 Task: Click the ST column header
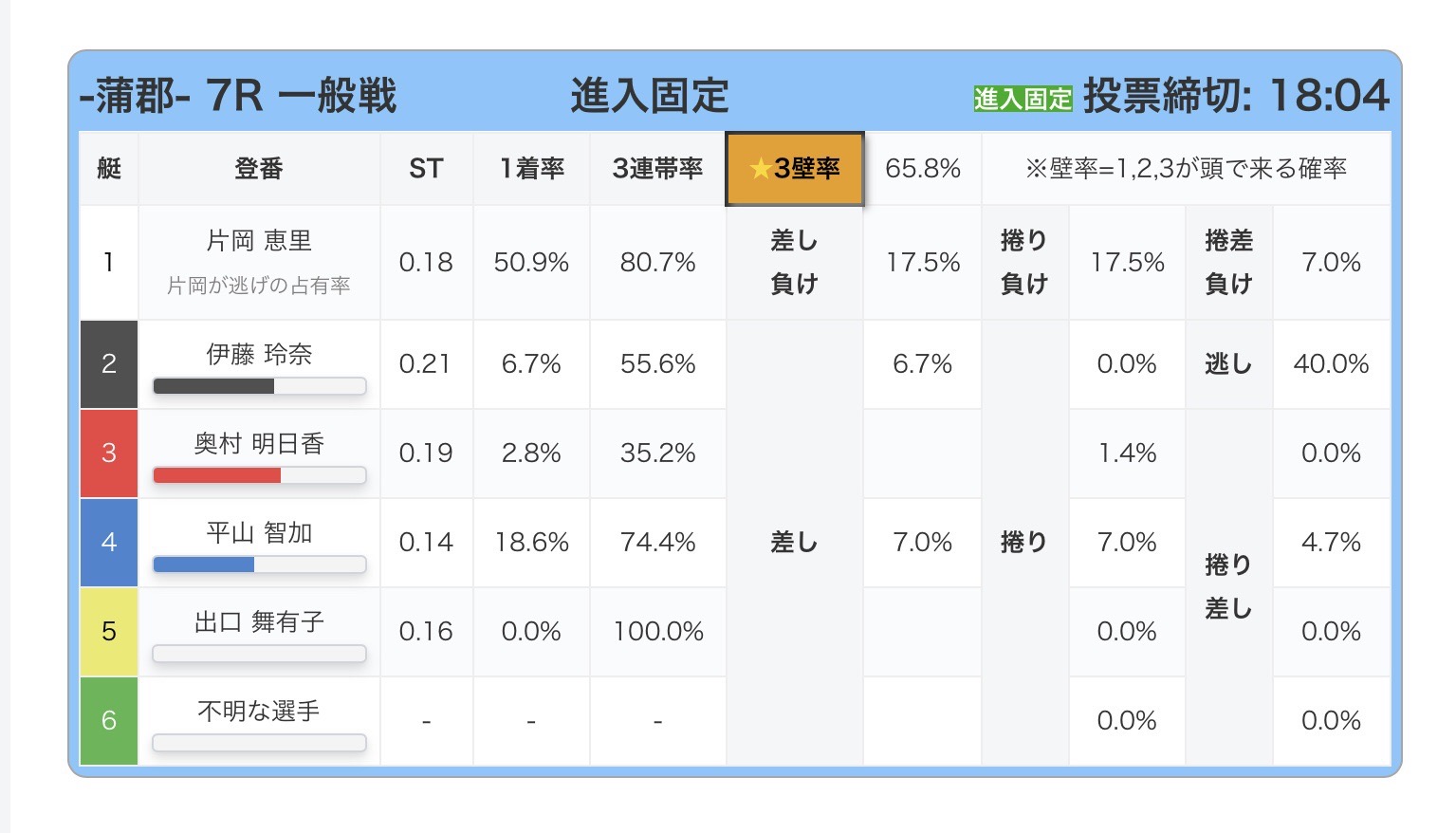(426, 169)
